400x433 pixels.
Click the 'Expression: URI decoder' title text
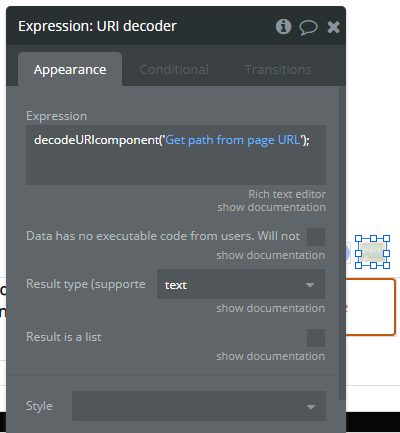[97, 26]
